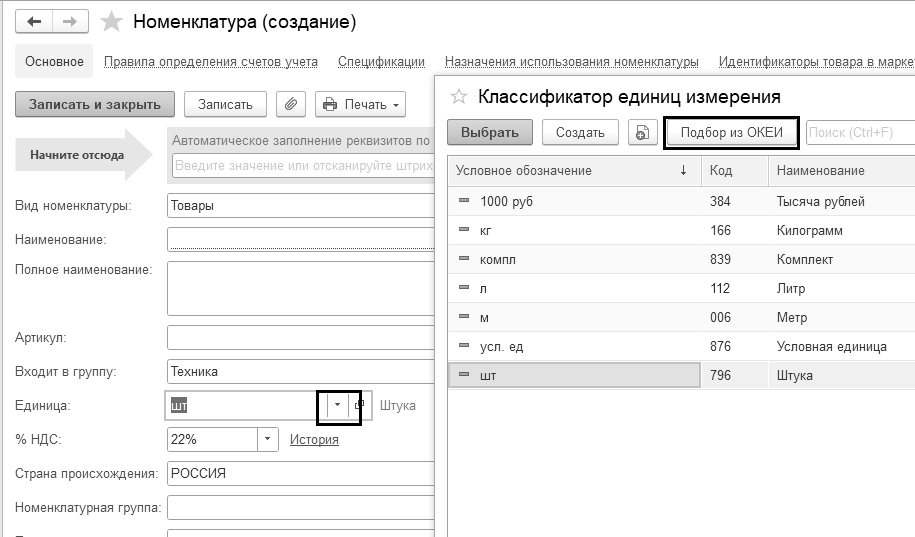Select the Условная единица row
Viewport: 915px width, 537px height.
click(682, 346)
